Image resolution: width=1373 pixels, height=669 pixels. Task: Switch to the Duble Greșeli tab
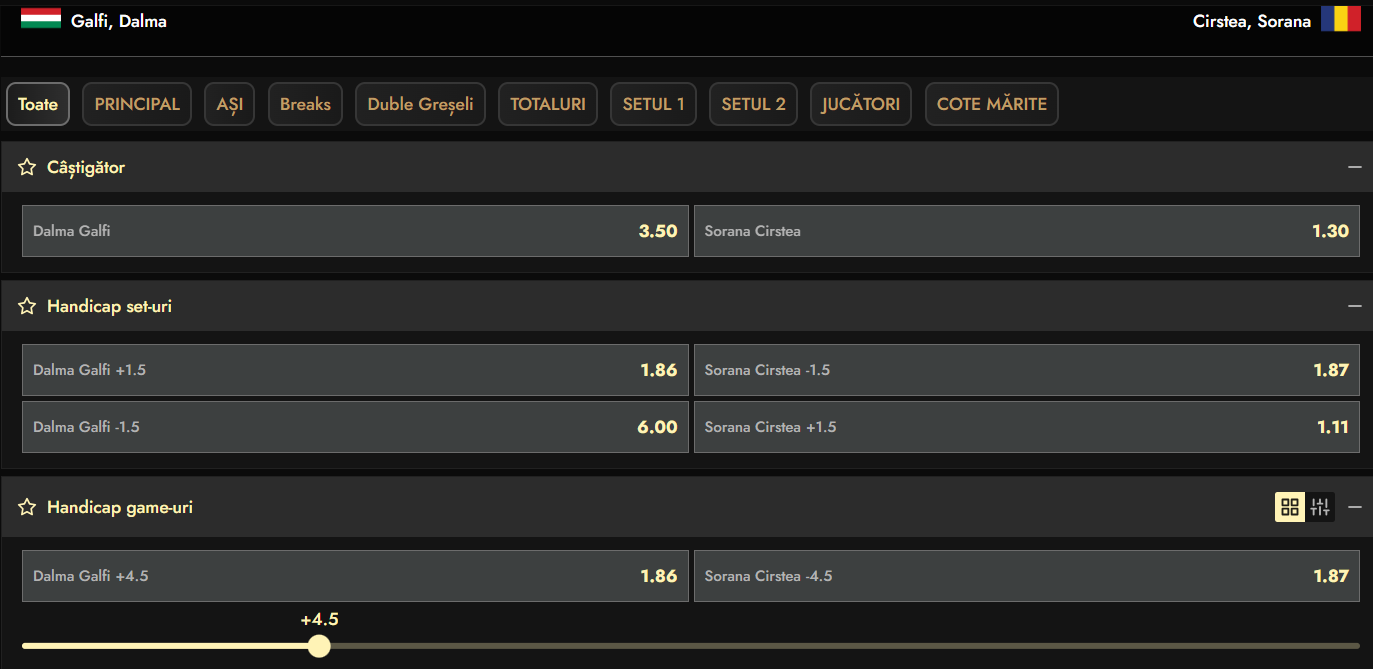tap(420, 104)
